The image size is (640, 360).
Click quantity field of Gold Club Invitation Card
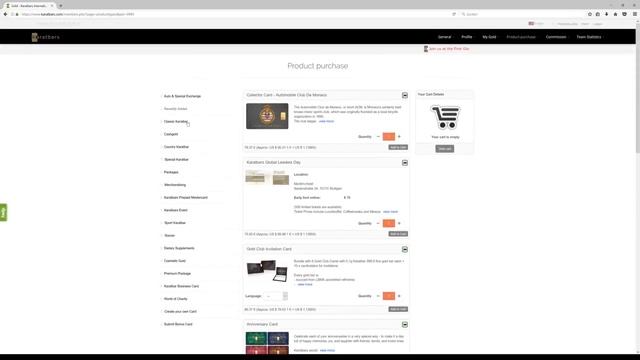point(389,296)
